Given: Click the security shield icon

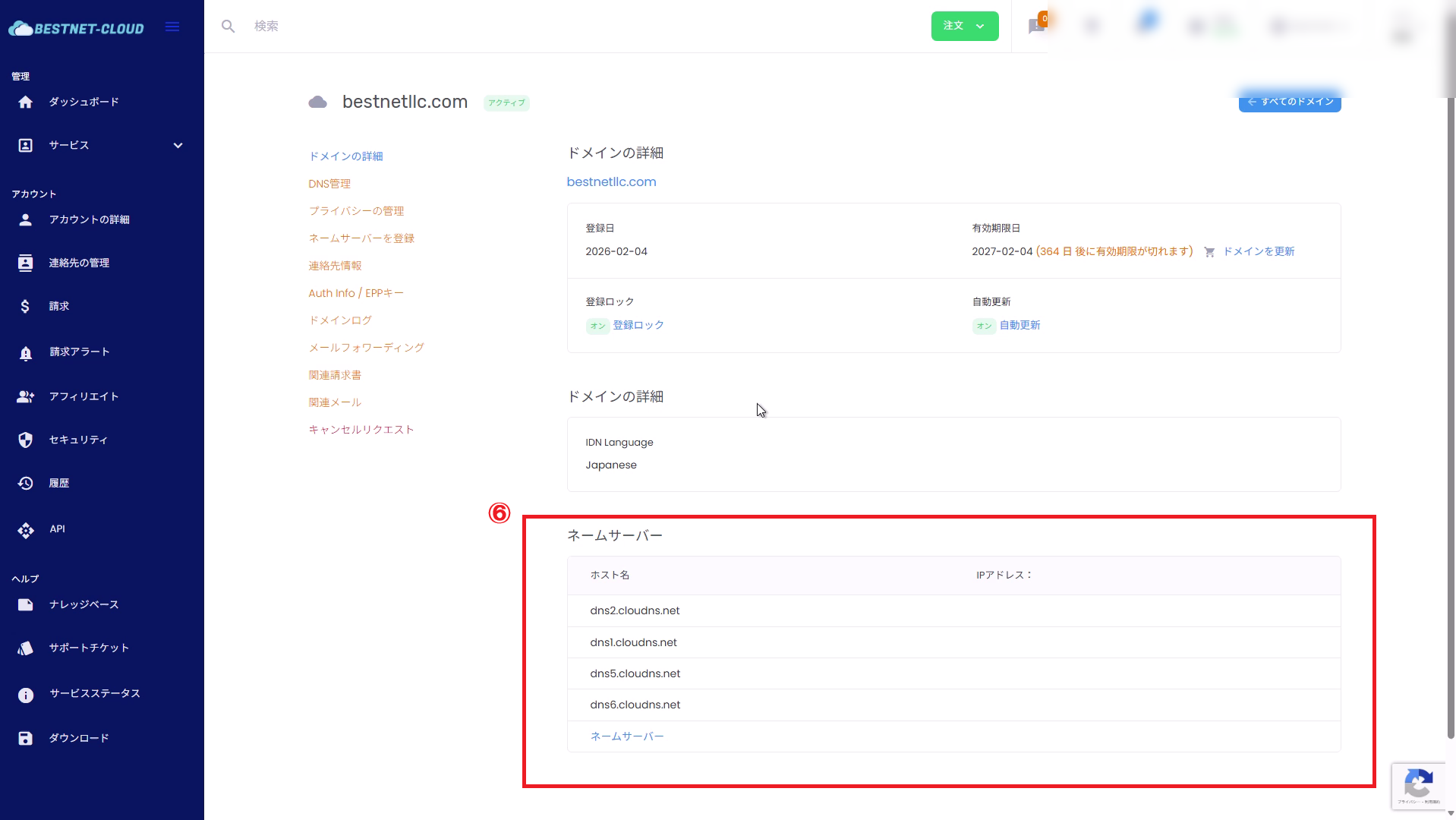Looking at the screenshot, I should click(25, 440).
